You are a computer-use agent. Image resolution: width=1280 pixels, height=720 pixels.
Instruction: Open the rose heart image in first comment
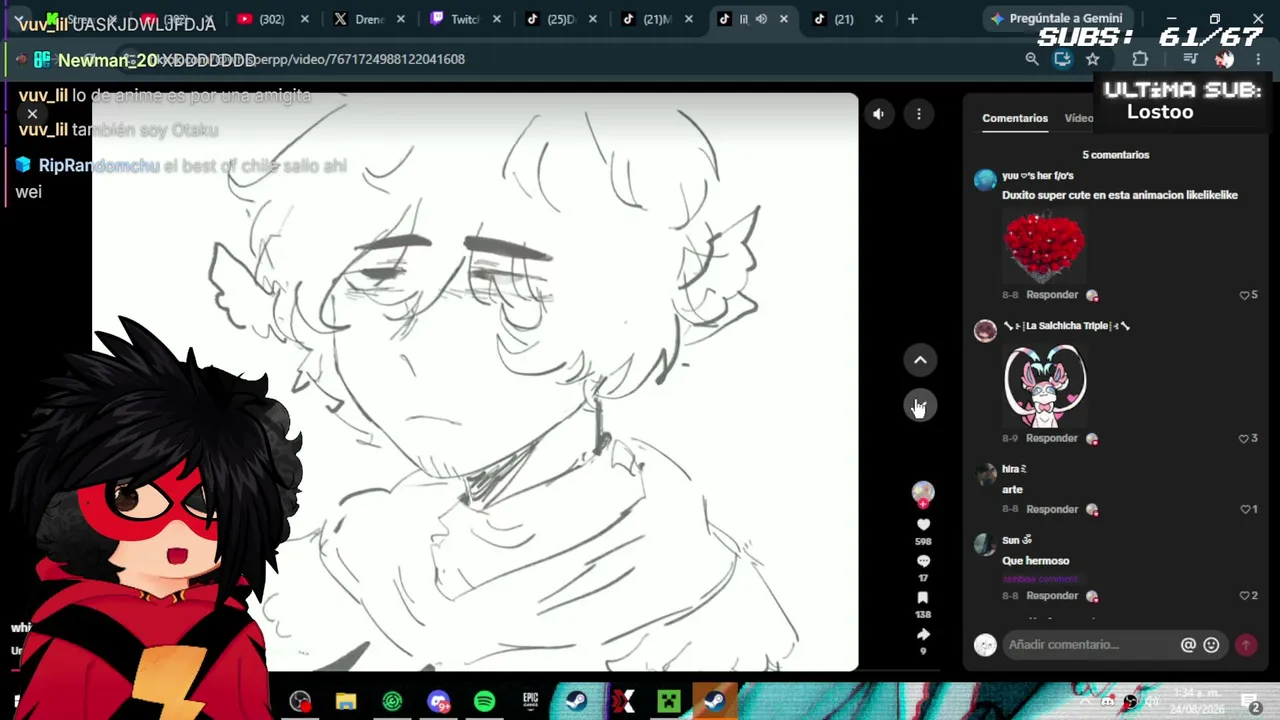tap(1044, 245)
